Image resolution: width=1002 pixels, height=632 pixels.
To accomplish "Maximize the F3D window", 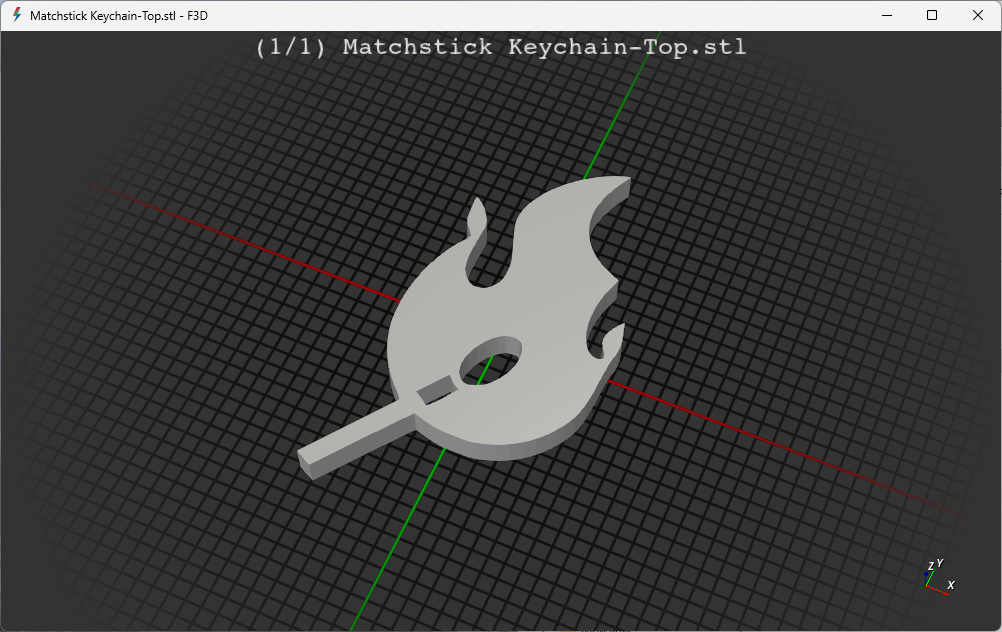I will point(932,15).
